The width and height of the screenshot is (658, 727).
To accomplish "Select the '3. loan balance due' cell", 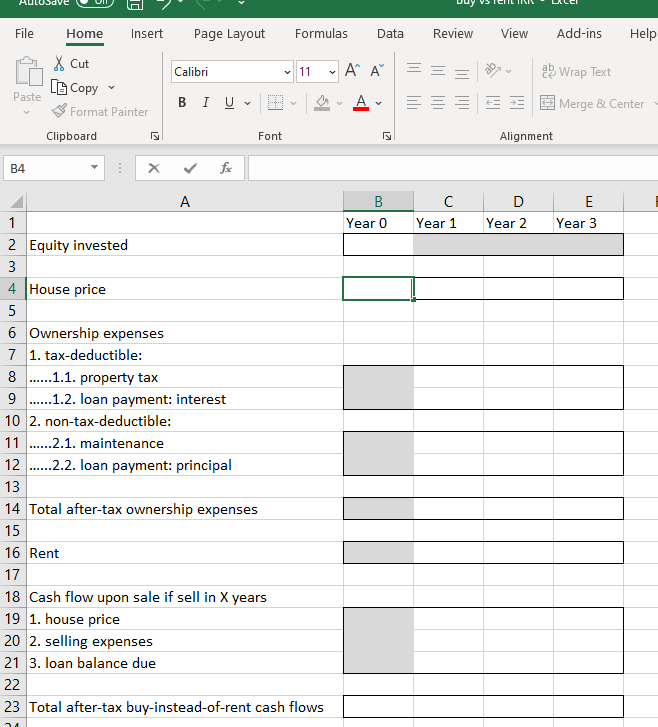I will pyautogui.click(x=185, y=663).
